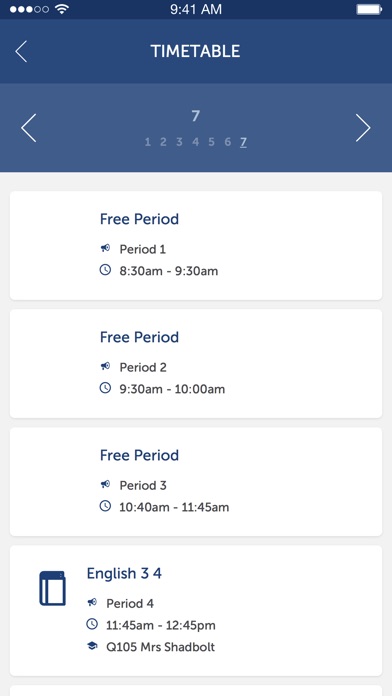
Task: Select day 3 in the day selector
Action: pyautogui.click(x=179, y=142)
